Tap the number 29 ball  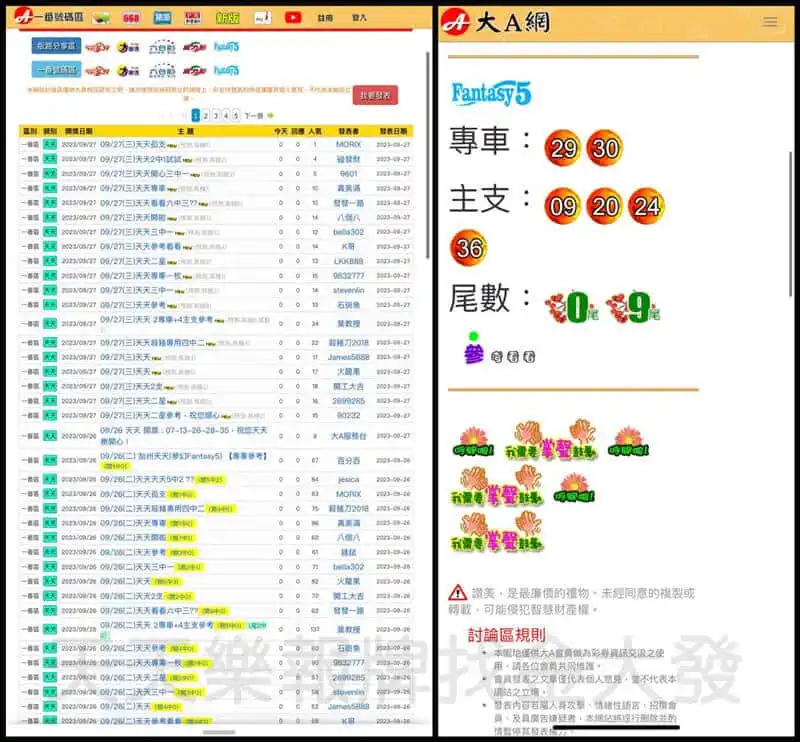pyautogui.click(x=564, y=149)
